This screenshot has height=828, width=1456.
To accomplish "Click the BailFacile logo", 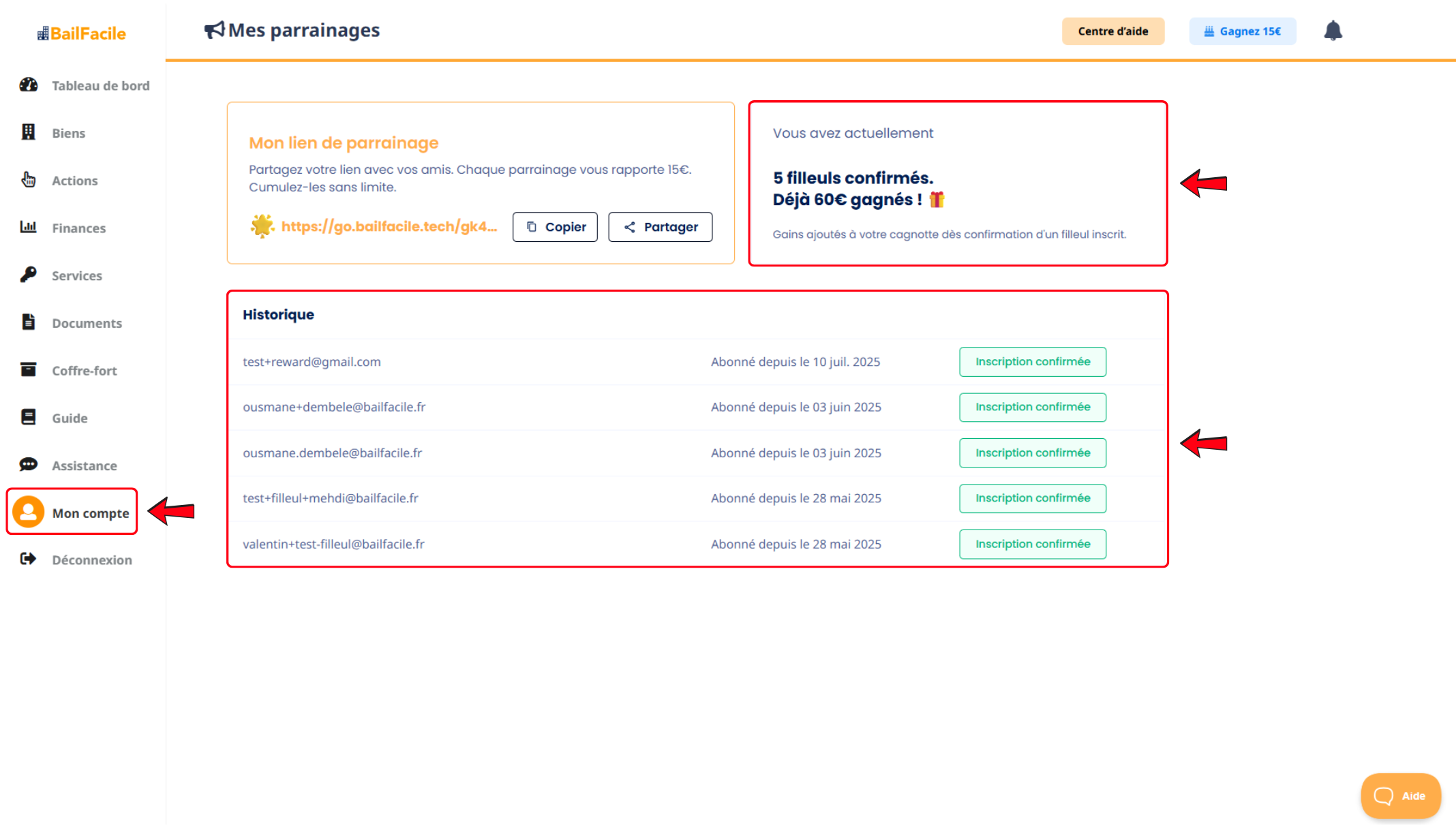I will [x=82, y=33].
